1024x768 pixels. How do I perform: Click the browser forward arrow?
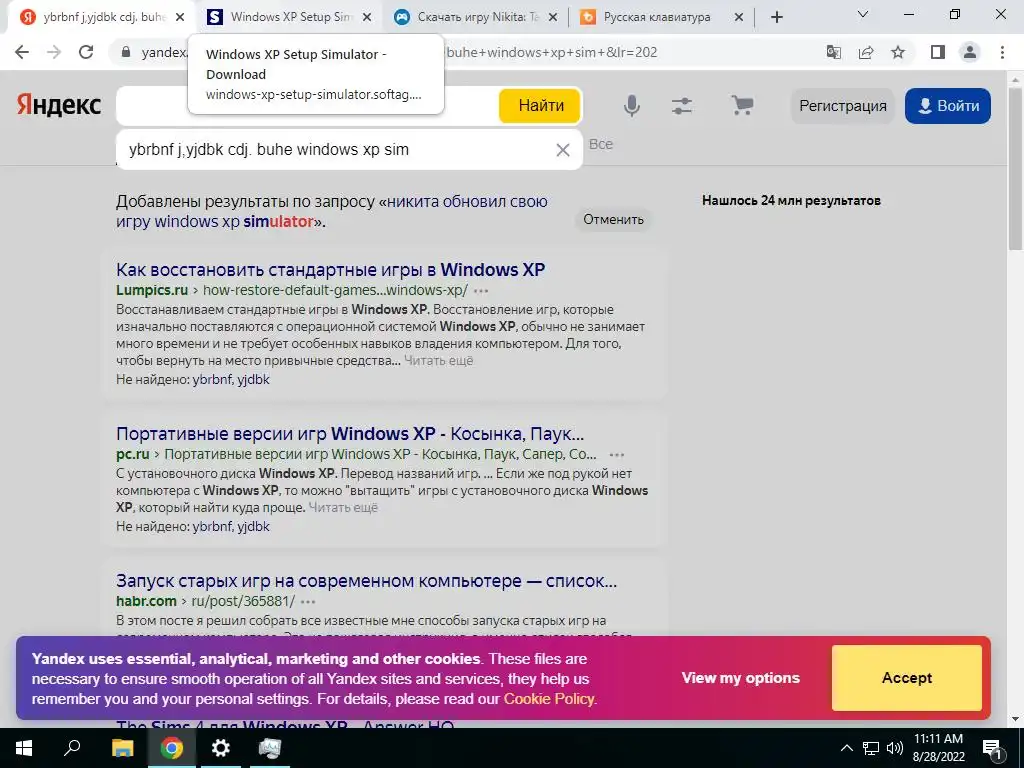point(54,52)
